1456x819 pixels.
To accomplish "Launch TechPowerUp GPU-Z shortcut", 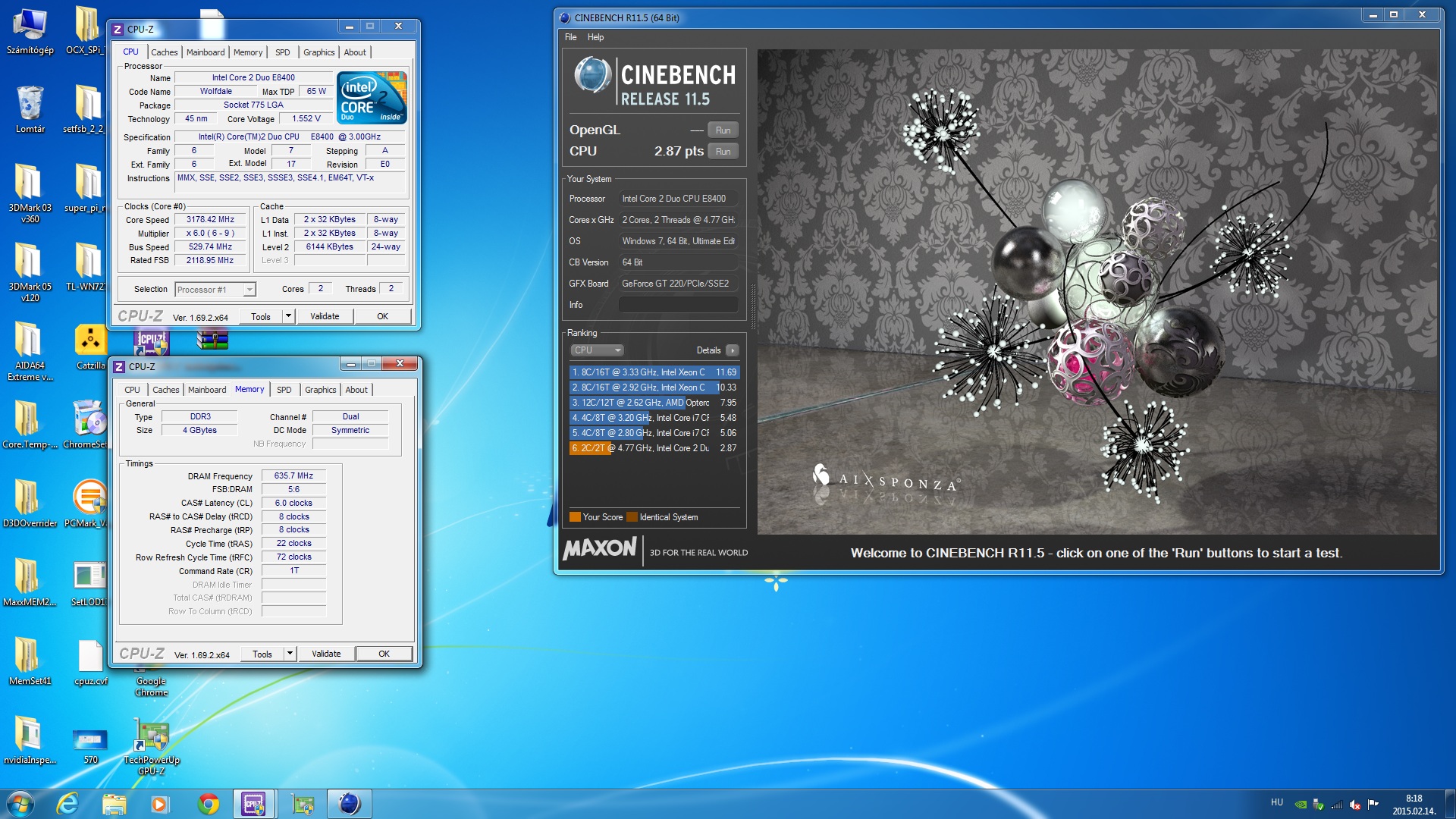I will (x=152, y=747).
